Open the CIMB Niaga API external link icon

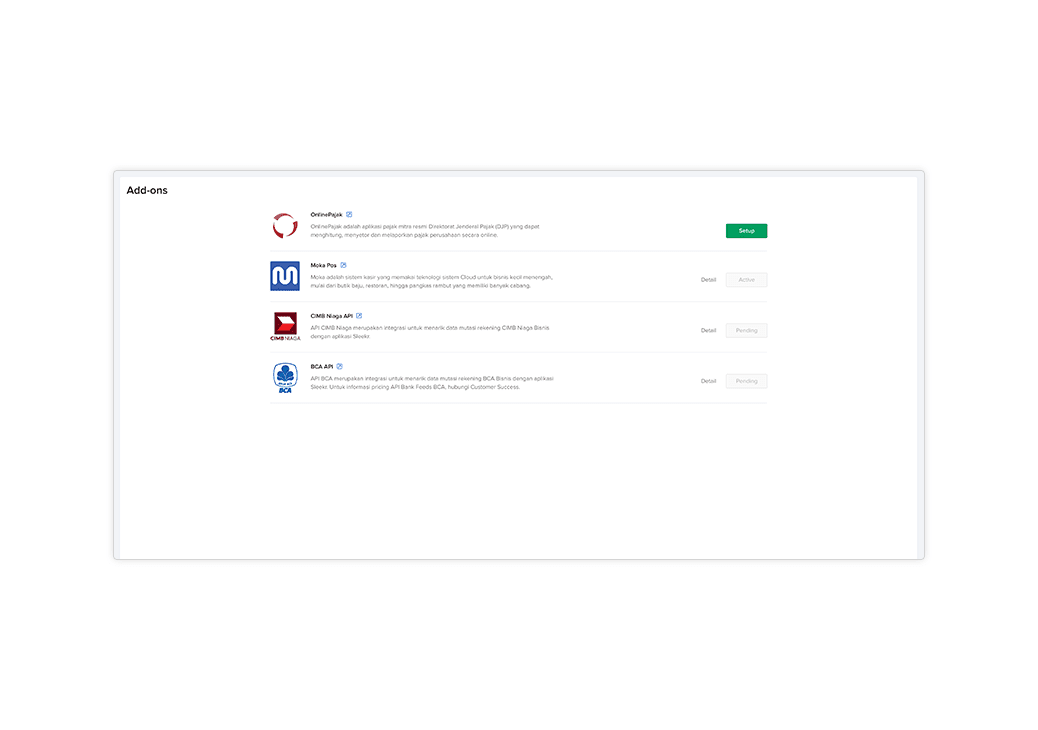359,316
